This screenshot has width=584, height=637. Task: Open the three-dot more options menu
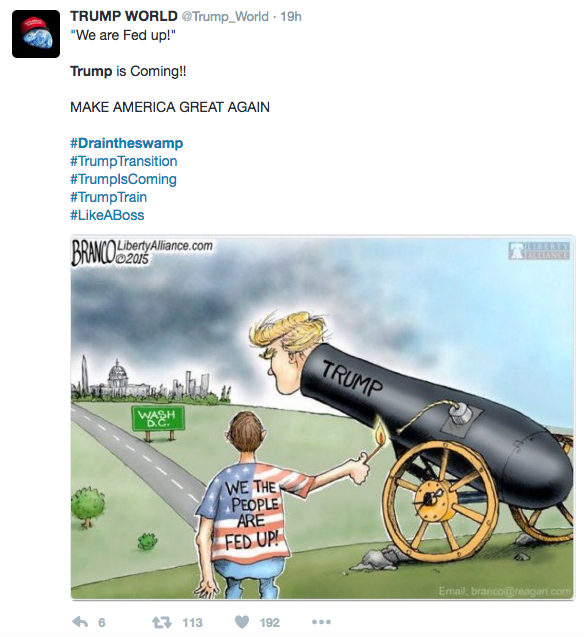point(321,622)
